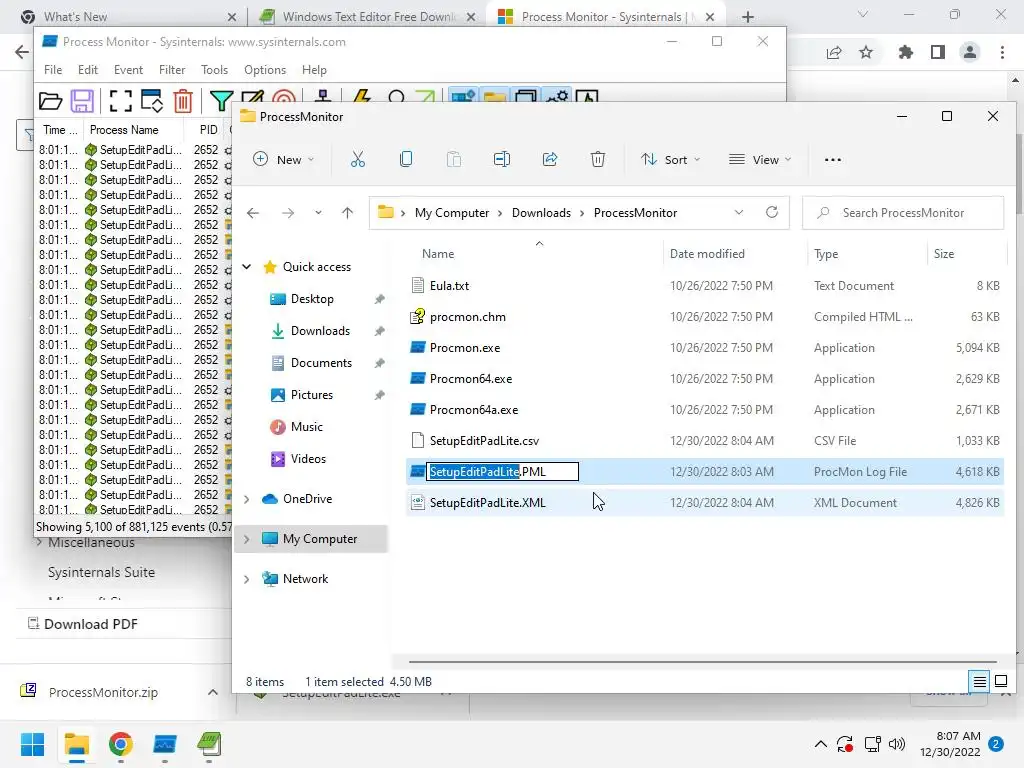
Task: Click the Save icon in Process Monitor toolbar
Action: pyautogui.click(x=82, y=101)
